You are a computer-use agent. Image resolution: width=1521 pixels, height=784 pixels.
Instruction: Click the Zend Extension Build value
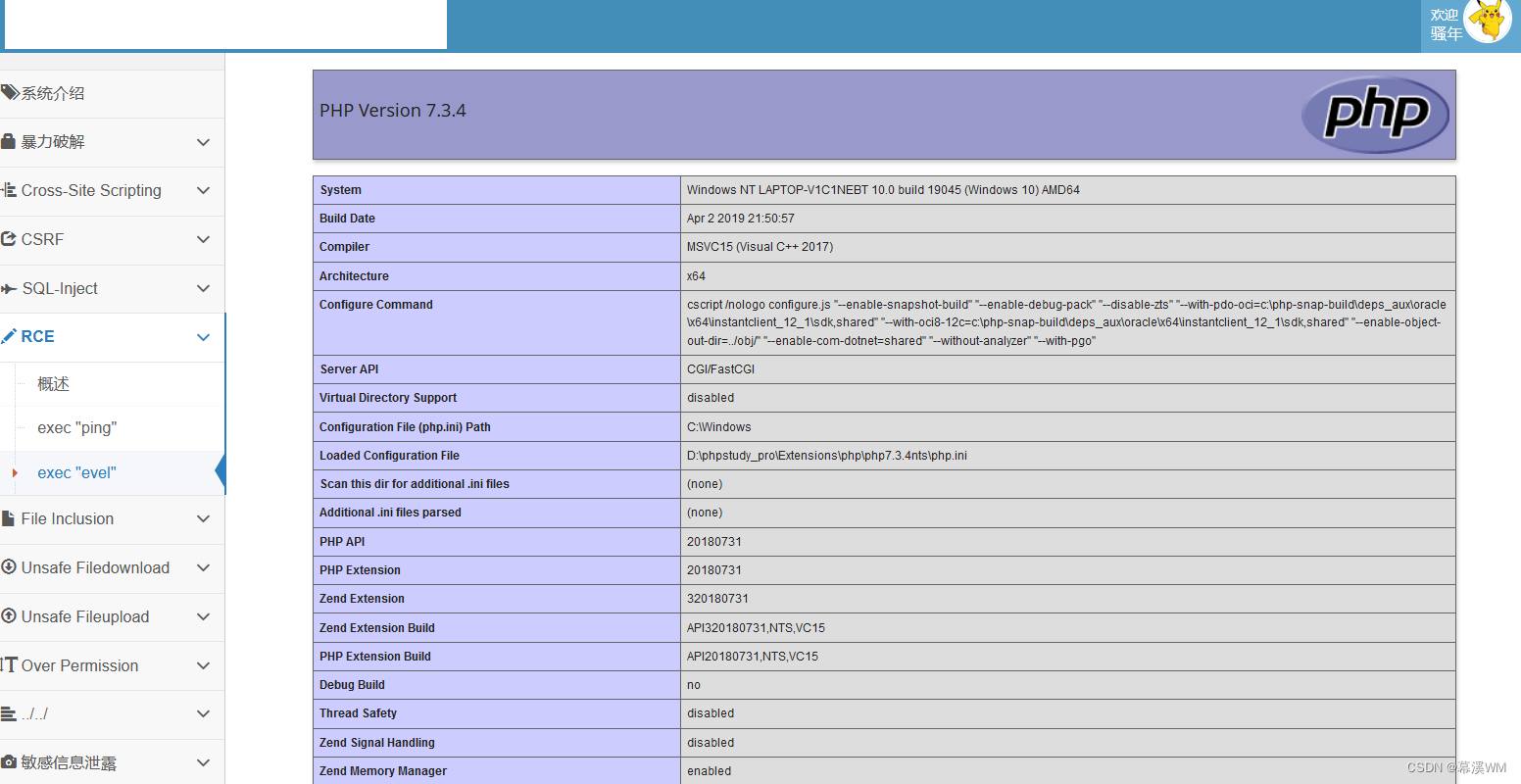(x=756, y=628)
